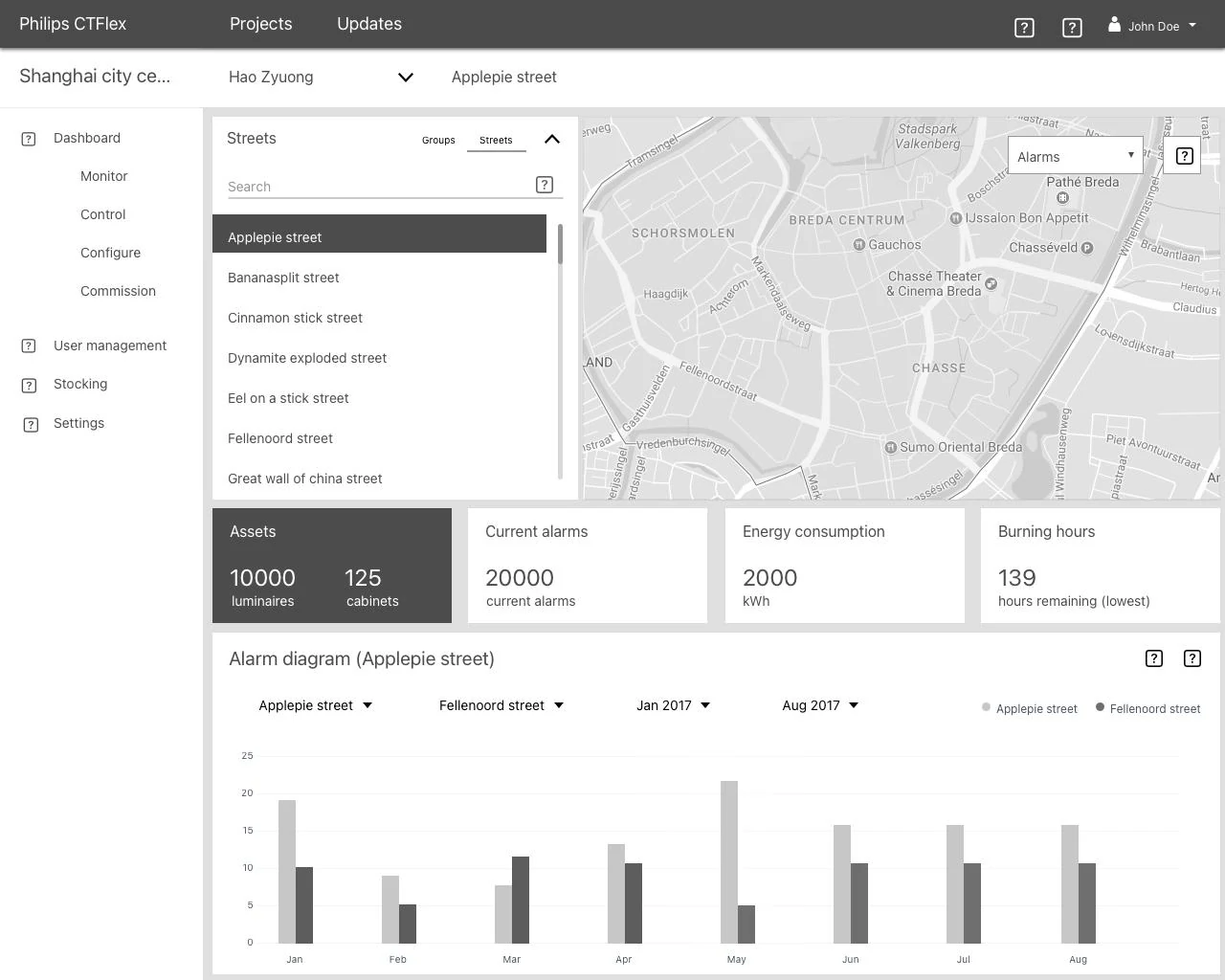This screenshot has height=980, width=1225.
Task: Click the Mar Fellenoord street bar
Action: click(521, 900)
